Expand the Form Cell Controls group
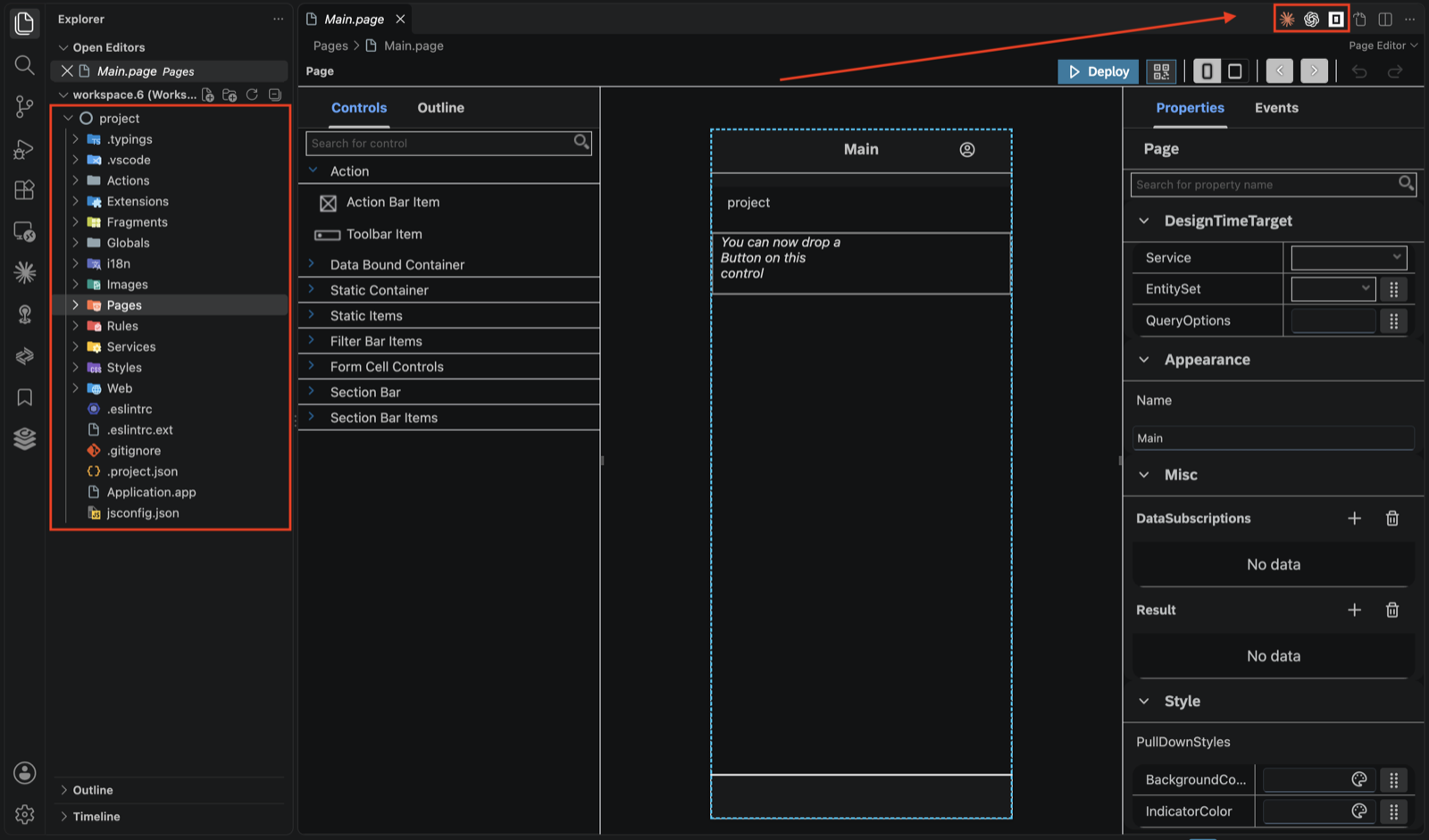Viewport: 1429px width, 840px height. 312,366
